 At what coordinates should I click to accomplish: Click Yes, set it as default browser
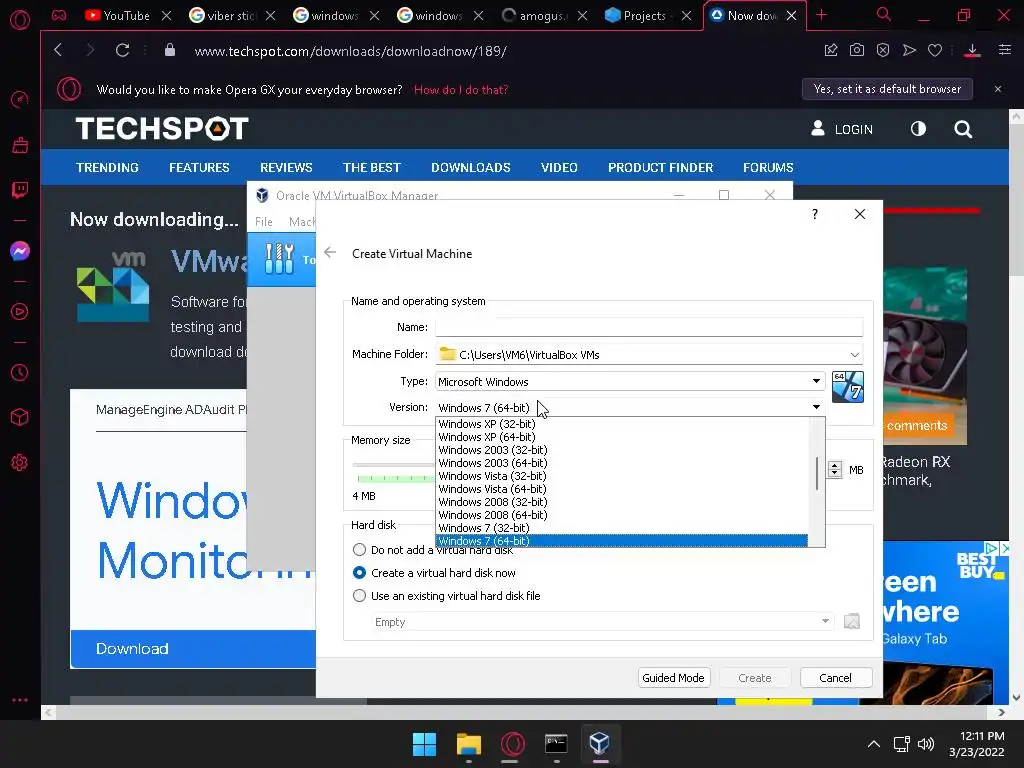click(x=887, y=89)
